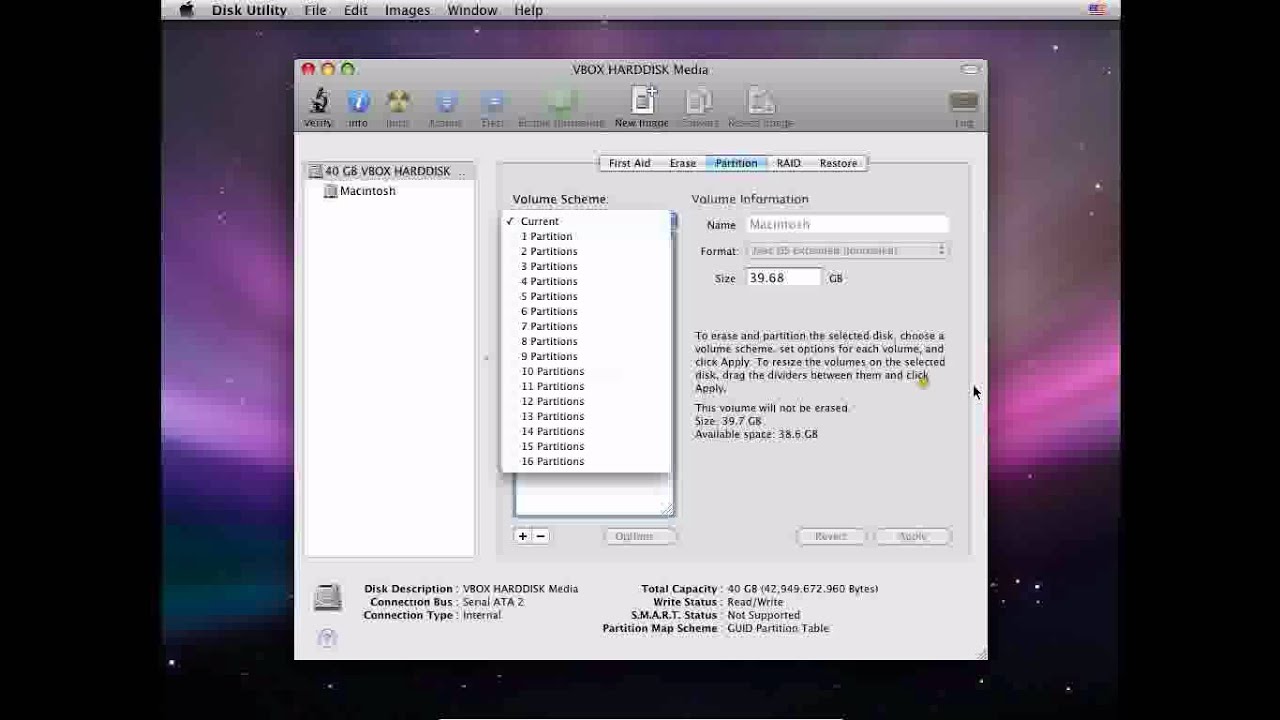The image size is (1280, 720).
Task: Click the Revert button
Action: (831, 536)
